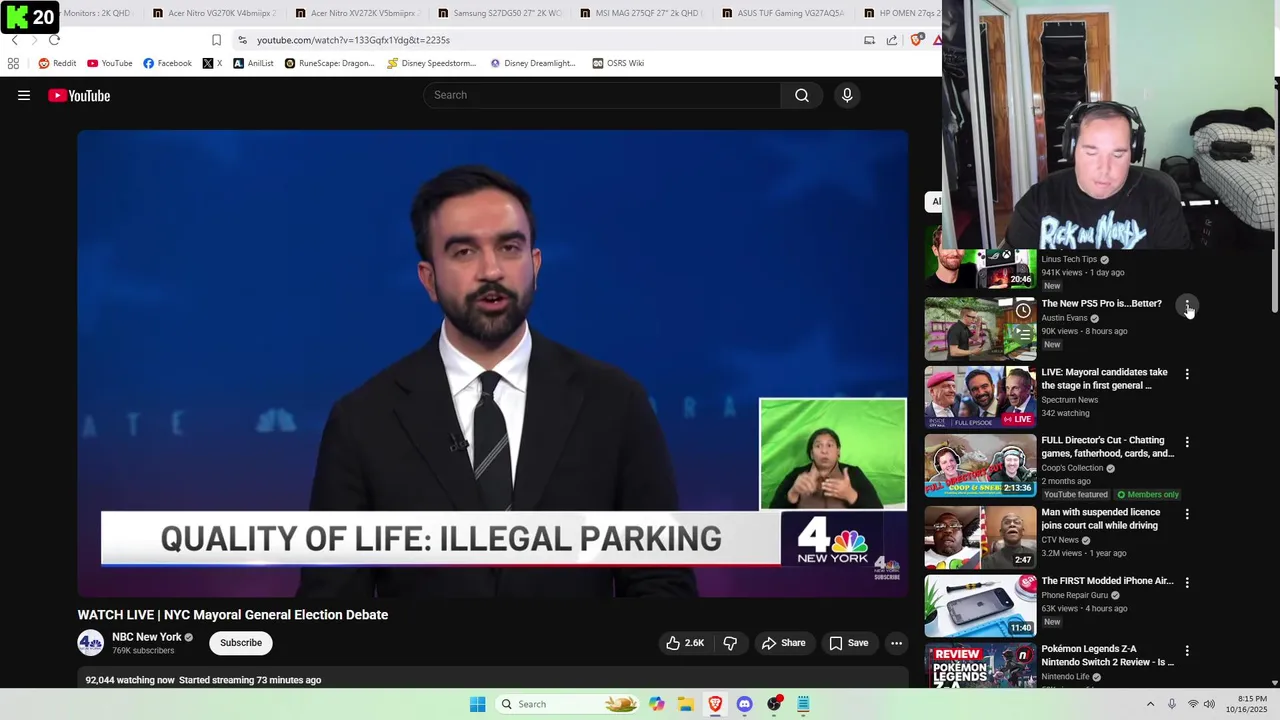Open the NBC New York channel name link
This screenshot has width=1280, height=720.
[147, 637]
